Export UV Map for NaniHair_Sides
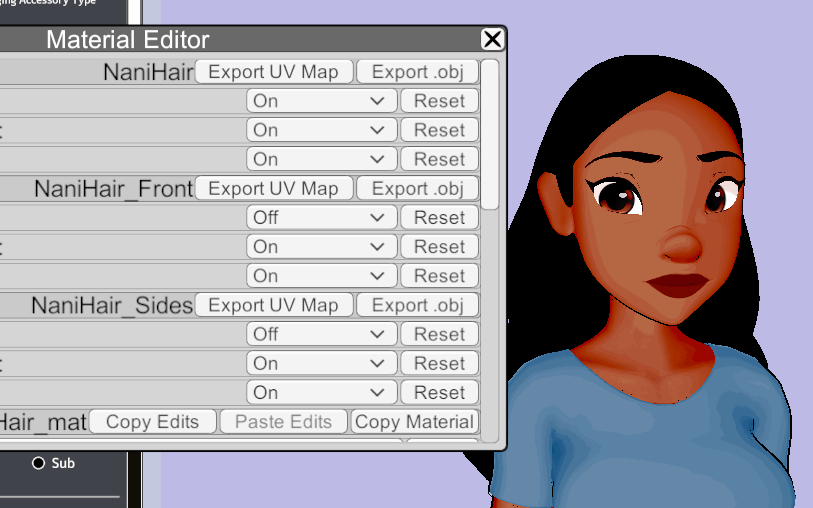The image size is (813, 508). [274, 305]
